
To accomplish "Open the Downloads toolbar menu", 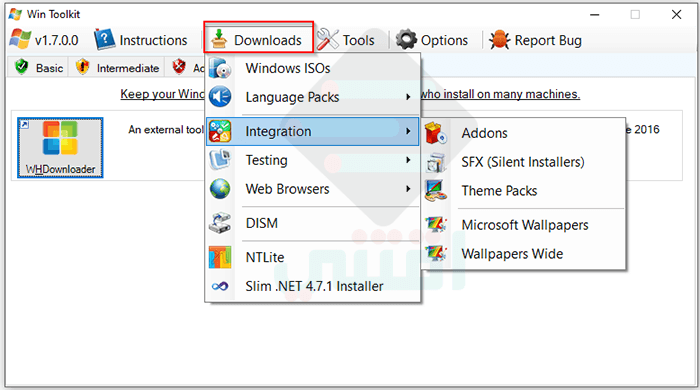I will pyautogui.click(x=258, y=40).
